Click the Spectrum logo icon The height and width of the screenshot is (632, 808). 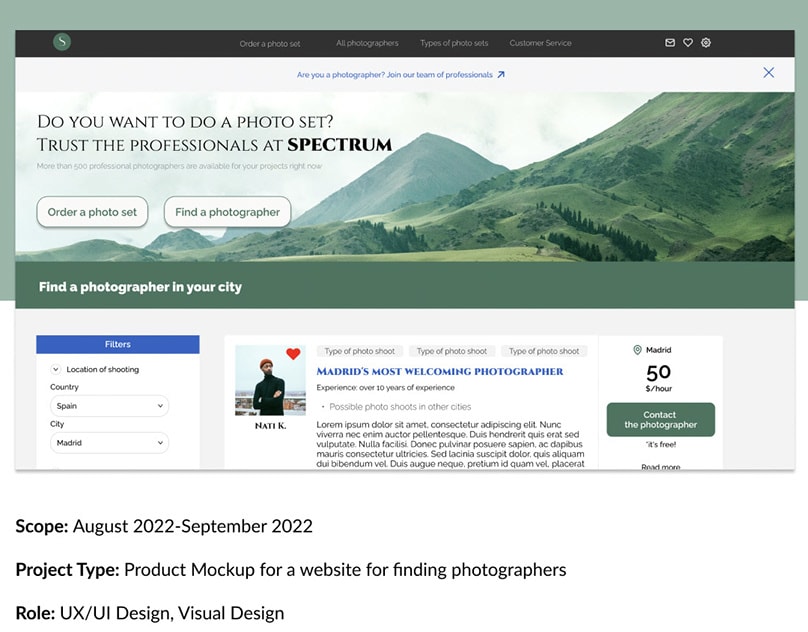tap(61, 42)
